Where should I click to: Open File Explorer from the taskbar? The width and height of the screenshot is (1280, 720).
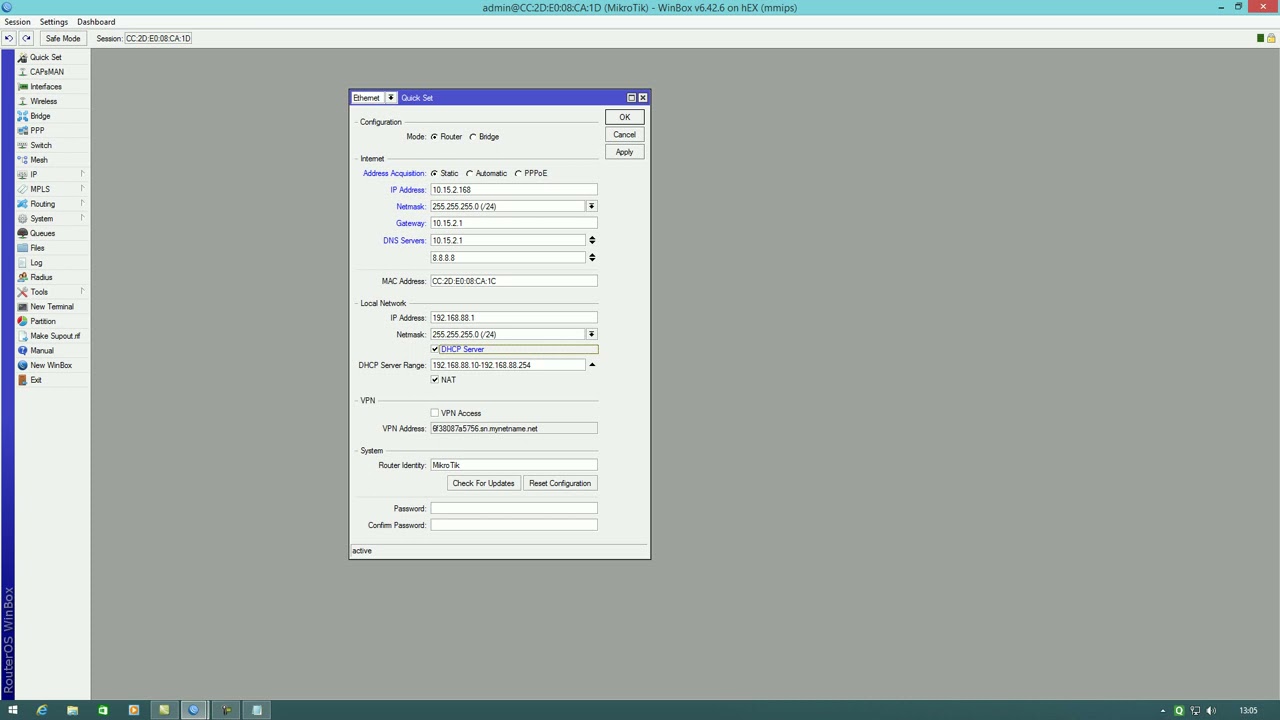tap(72, 710)
